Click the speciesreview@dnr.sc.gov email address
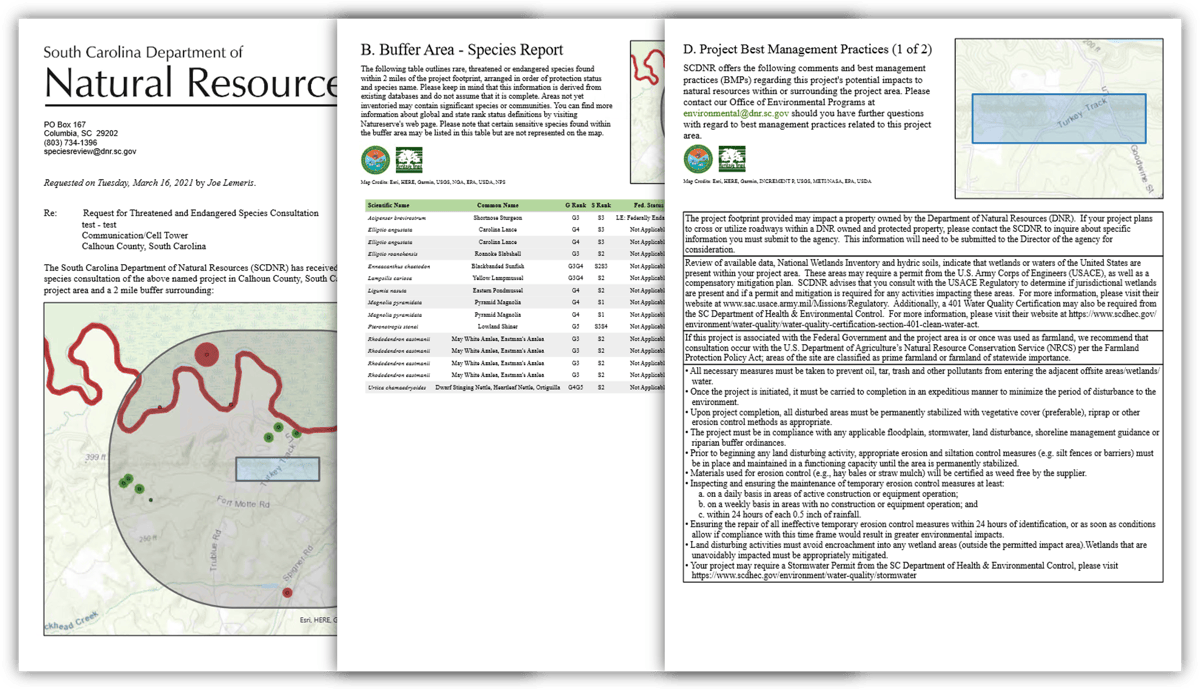 tap(90, 152)
